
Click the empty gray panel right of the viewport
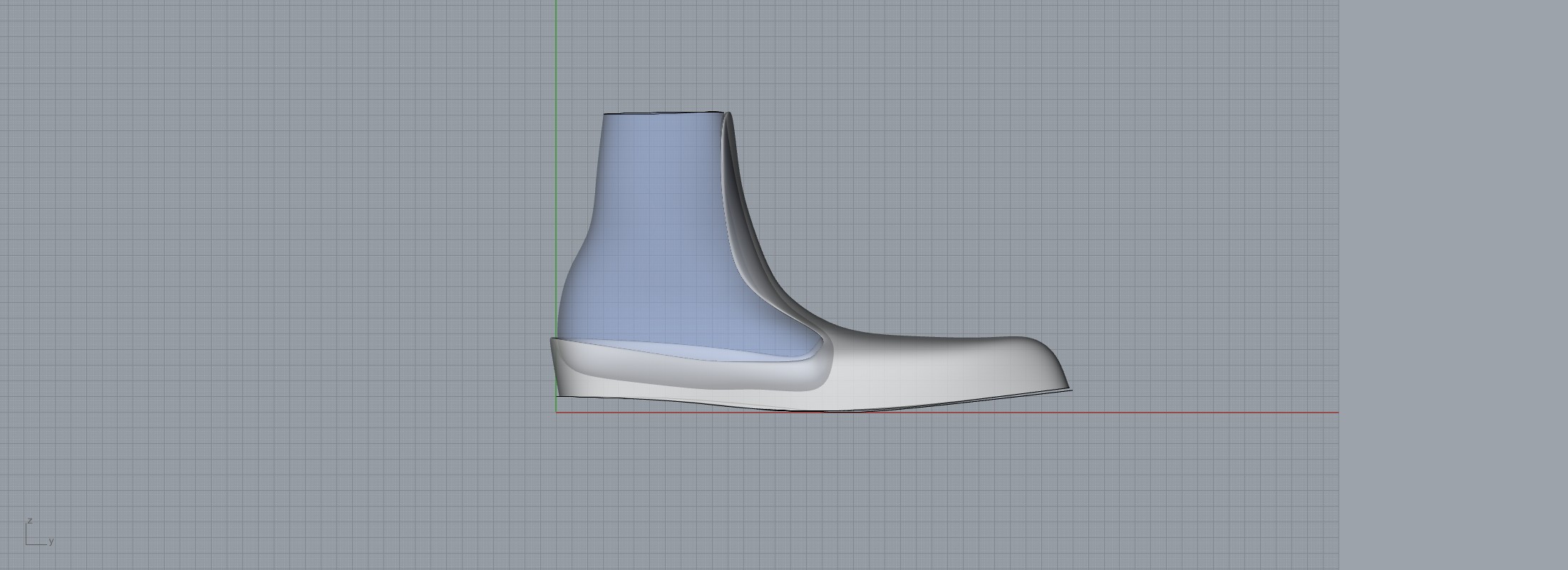pyautogui.click(x=1454, y=285)
